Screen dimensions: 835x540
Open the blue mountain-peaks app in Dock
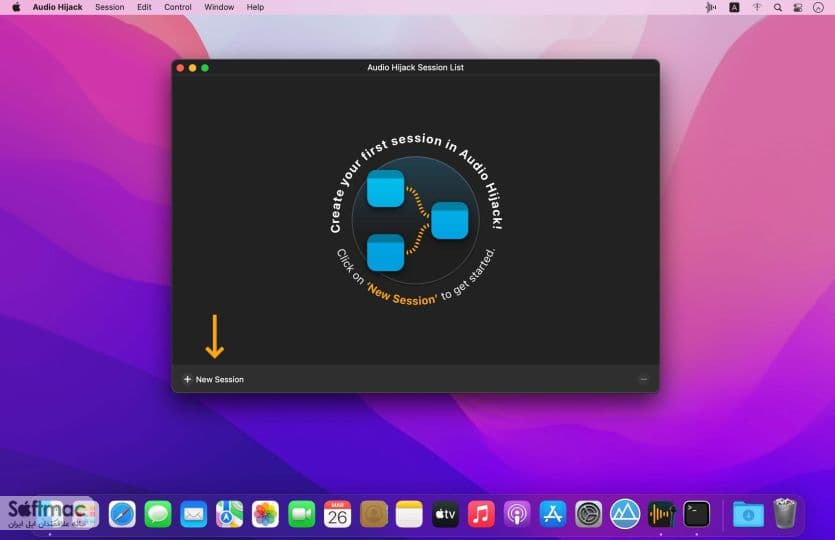tap(625, 514)
